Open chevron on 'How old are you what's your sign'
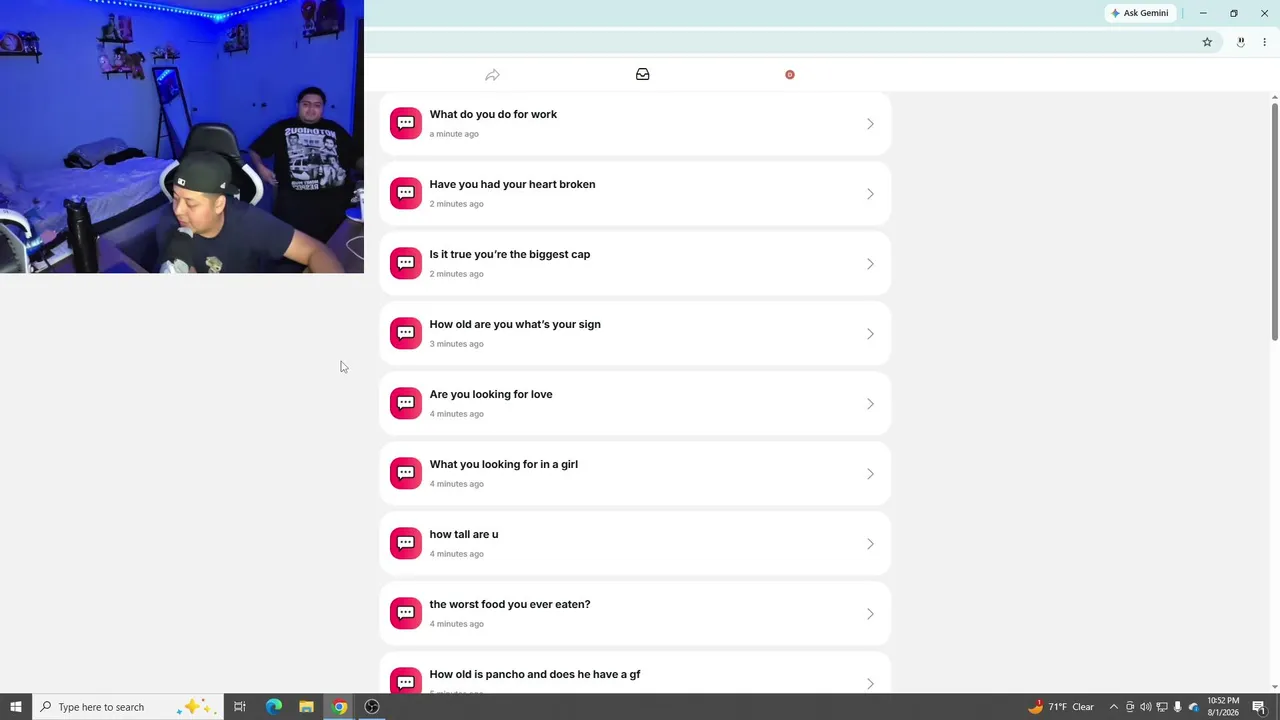Viewport: 1280px width, 720px height. [x=870, y=334]
